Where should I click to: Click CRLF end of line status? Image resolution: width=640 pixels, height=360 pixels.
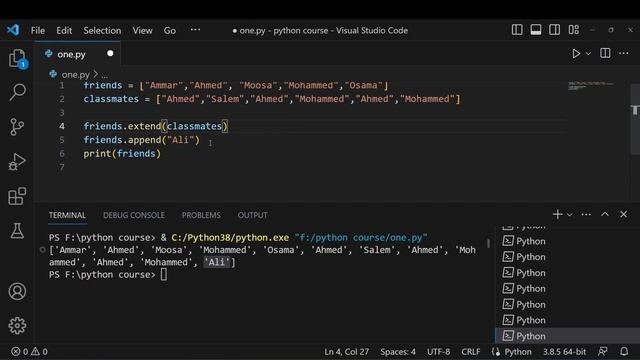471,351
